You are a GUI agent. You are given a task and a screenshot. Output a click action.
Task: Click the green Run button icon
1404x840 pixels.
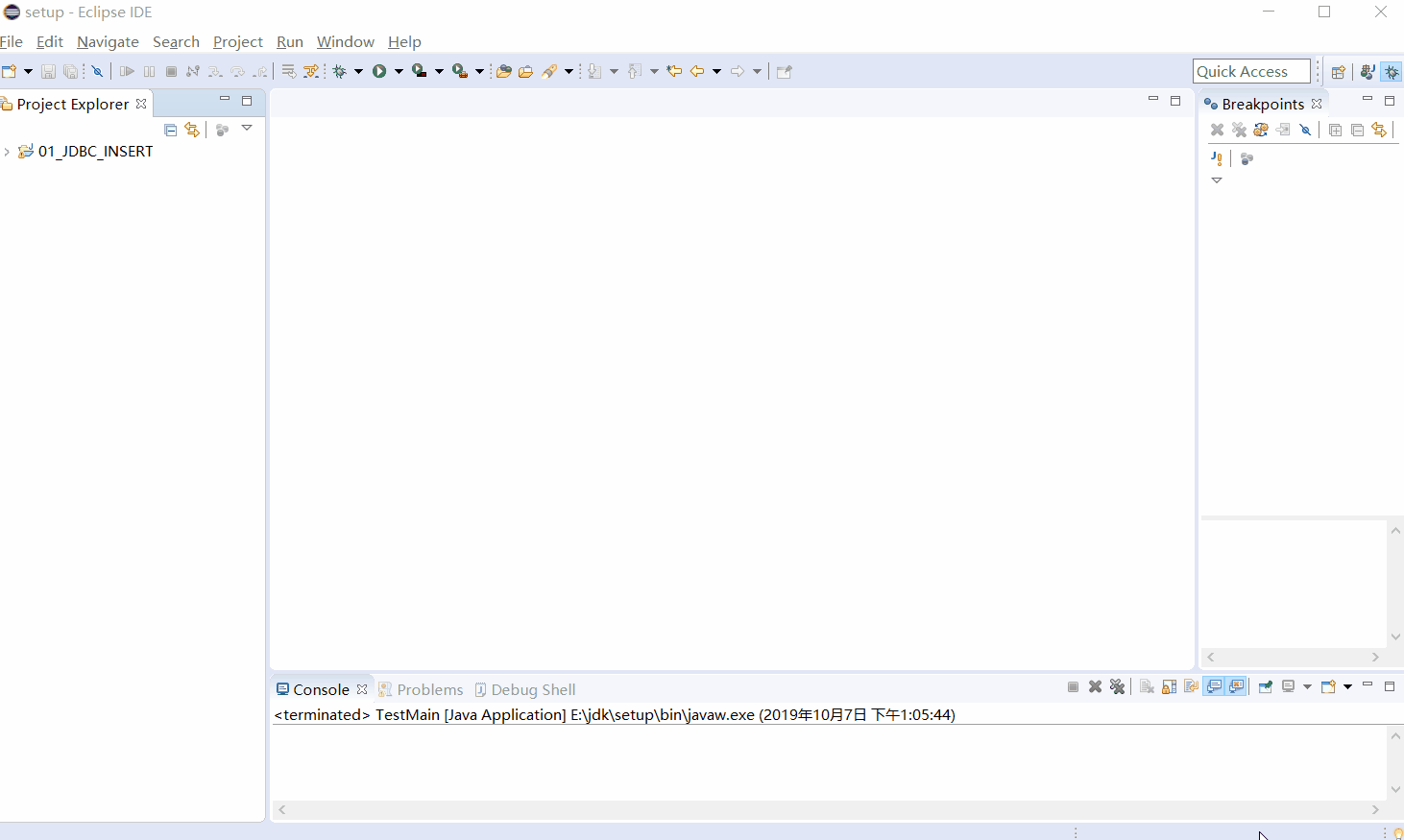(x=379, y=71)
